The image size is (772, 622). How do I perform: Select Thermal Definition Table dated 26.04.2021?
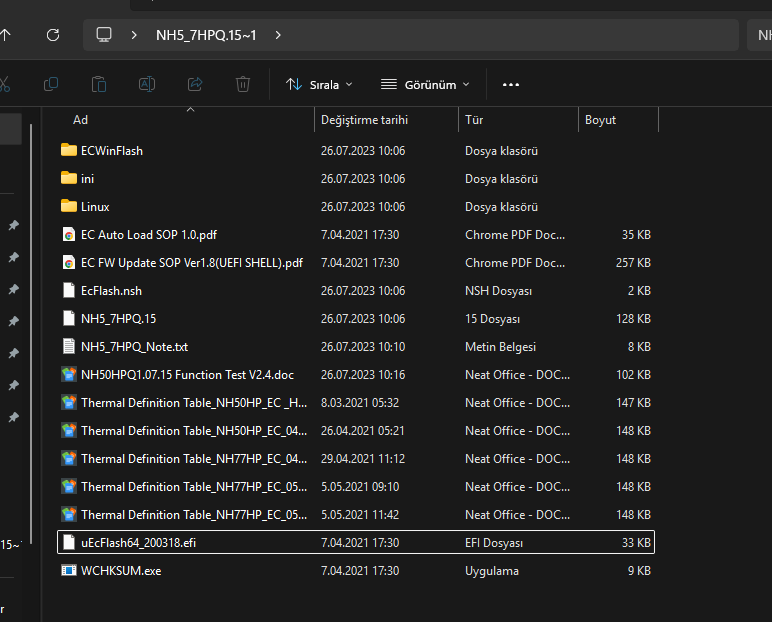[194, 431]
